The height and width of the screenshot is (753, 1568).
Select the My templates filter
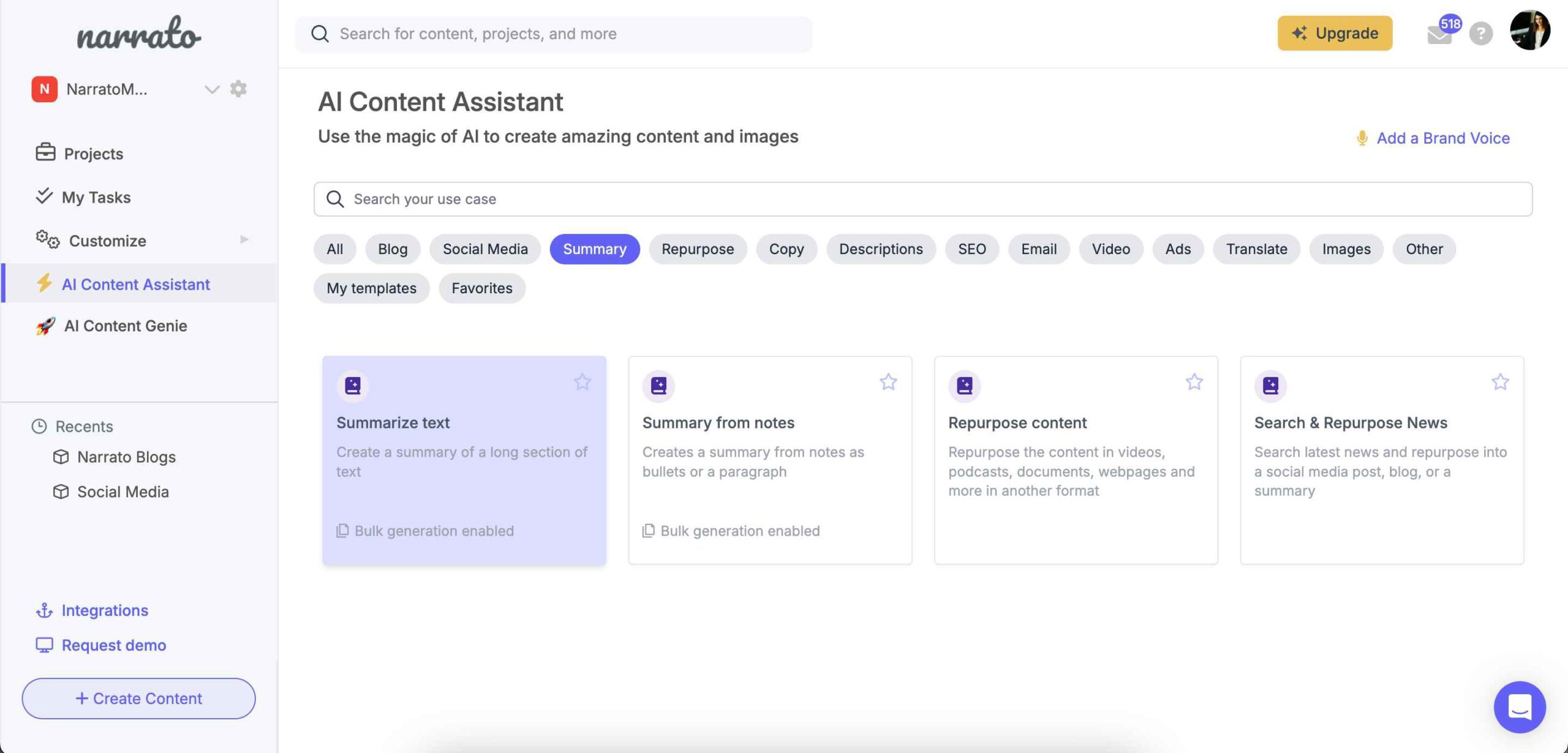tap(372, 288)
